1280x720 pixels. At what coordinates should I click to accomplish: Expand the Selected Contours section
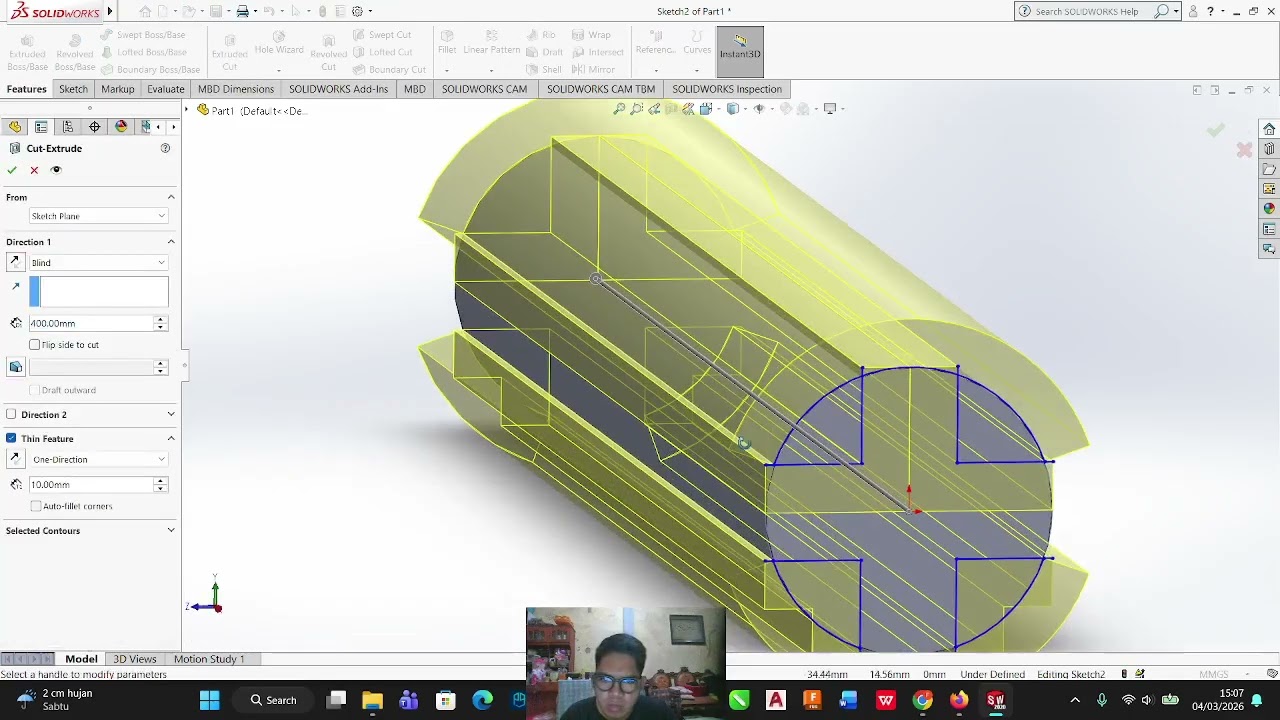coord(171,530)
